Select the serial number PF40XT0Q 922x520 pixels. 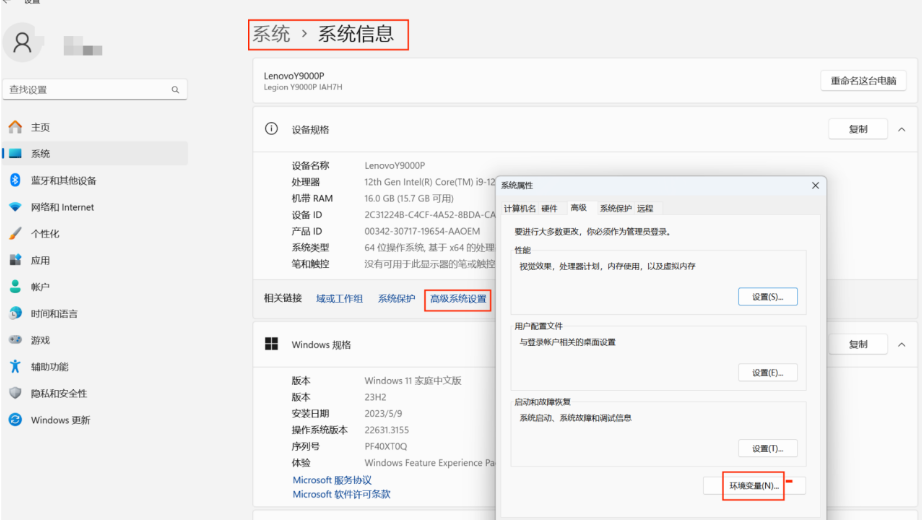pos(385,446)
